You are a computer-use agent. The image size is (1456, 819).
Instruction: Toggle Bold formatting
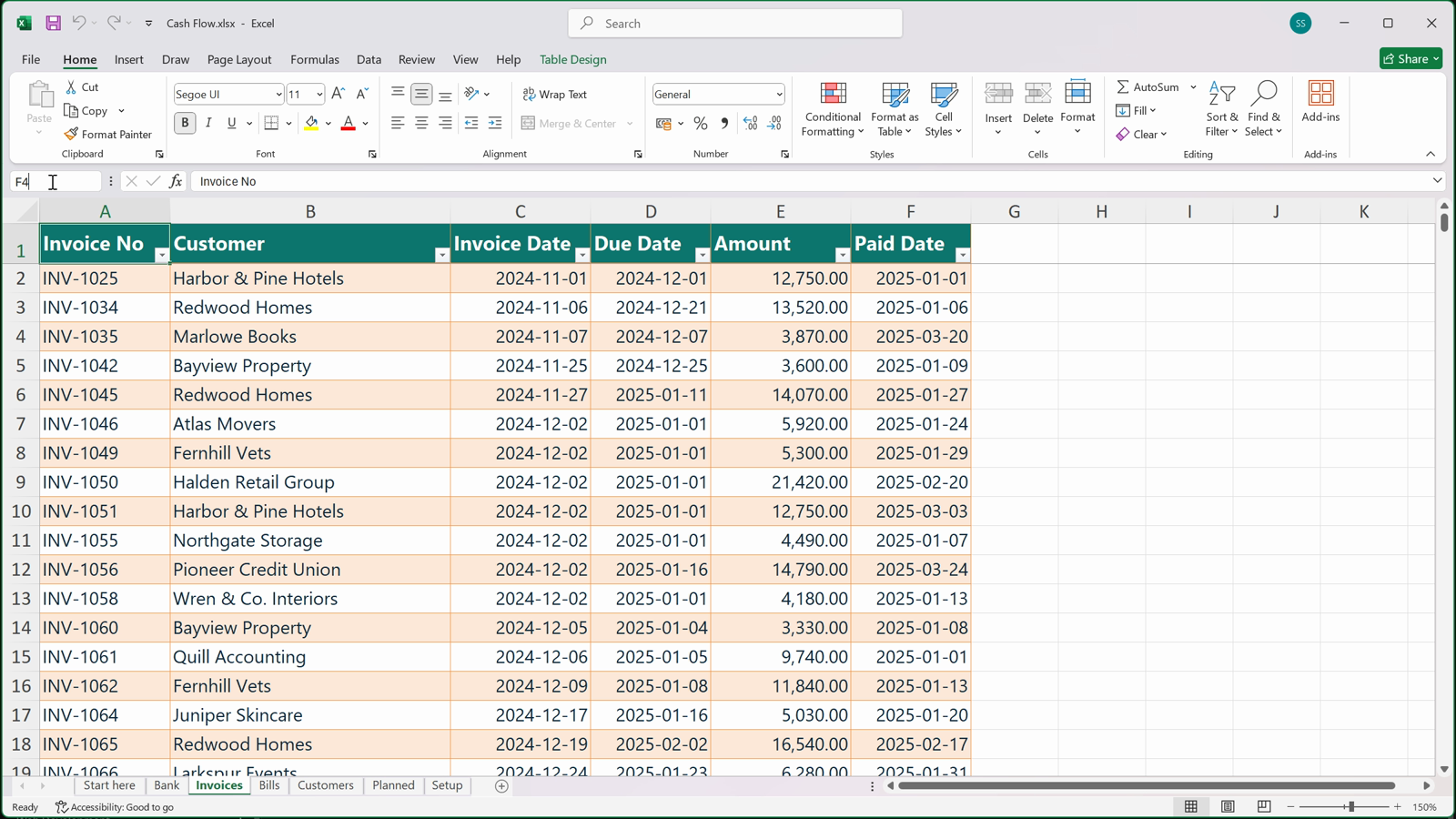(185, 123)
